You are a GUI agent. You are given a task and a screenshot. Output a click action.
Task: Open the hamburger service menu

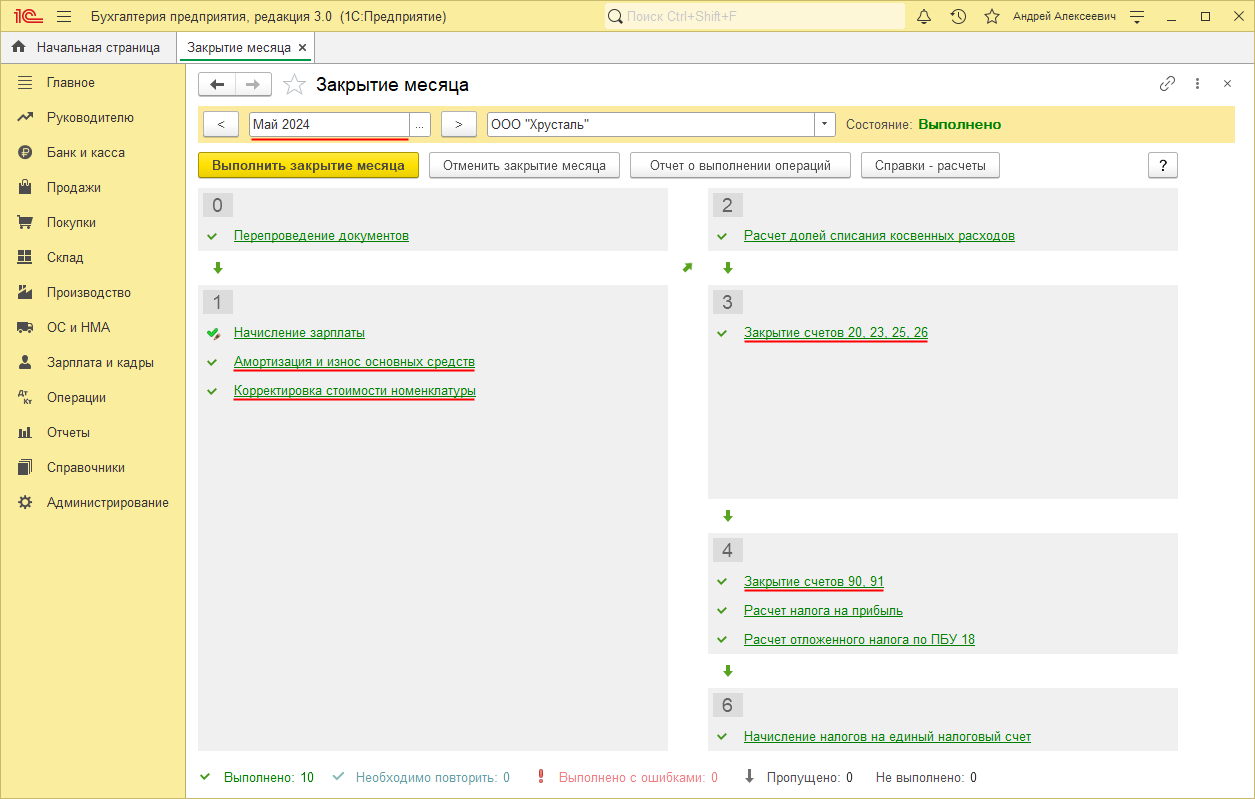coord(64,17)
